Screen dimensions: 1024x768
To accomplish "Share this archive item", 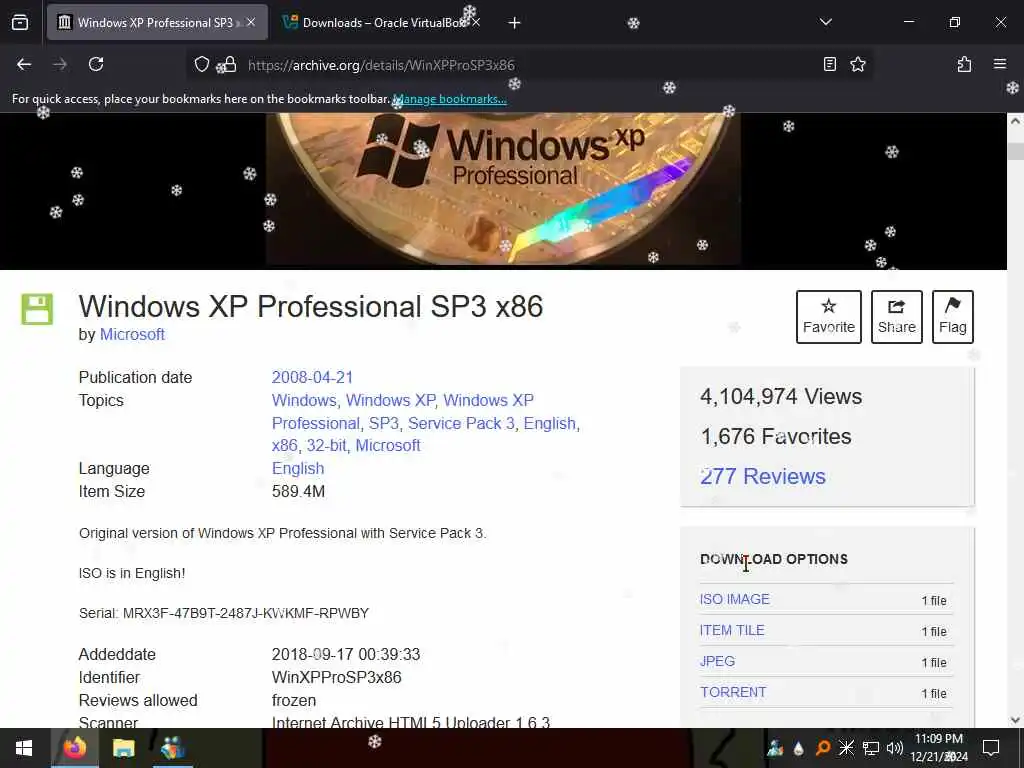I will [897, 317].
